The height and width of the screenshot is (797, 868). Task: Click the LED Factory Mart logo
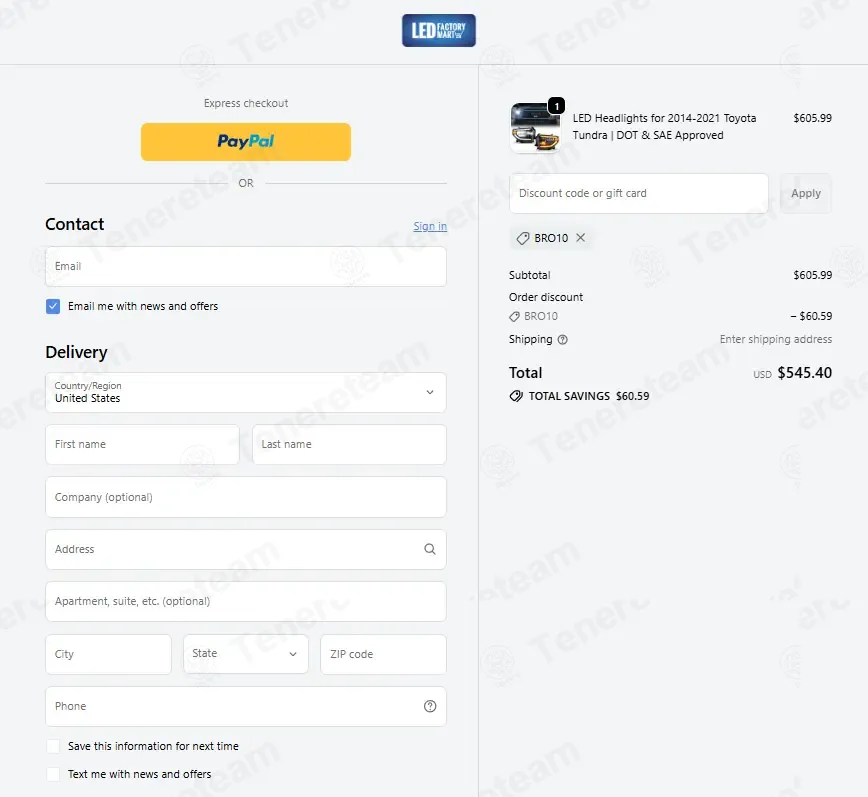[x=438, y=30]
